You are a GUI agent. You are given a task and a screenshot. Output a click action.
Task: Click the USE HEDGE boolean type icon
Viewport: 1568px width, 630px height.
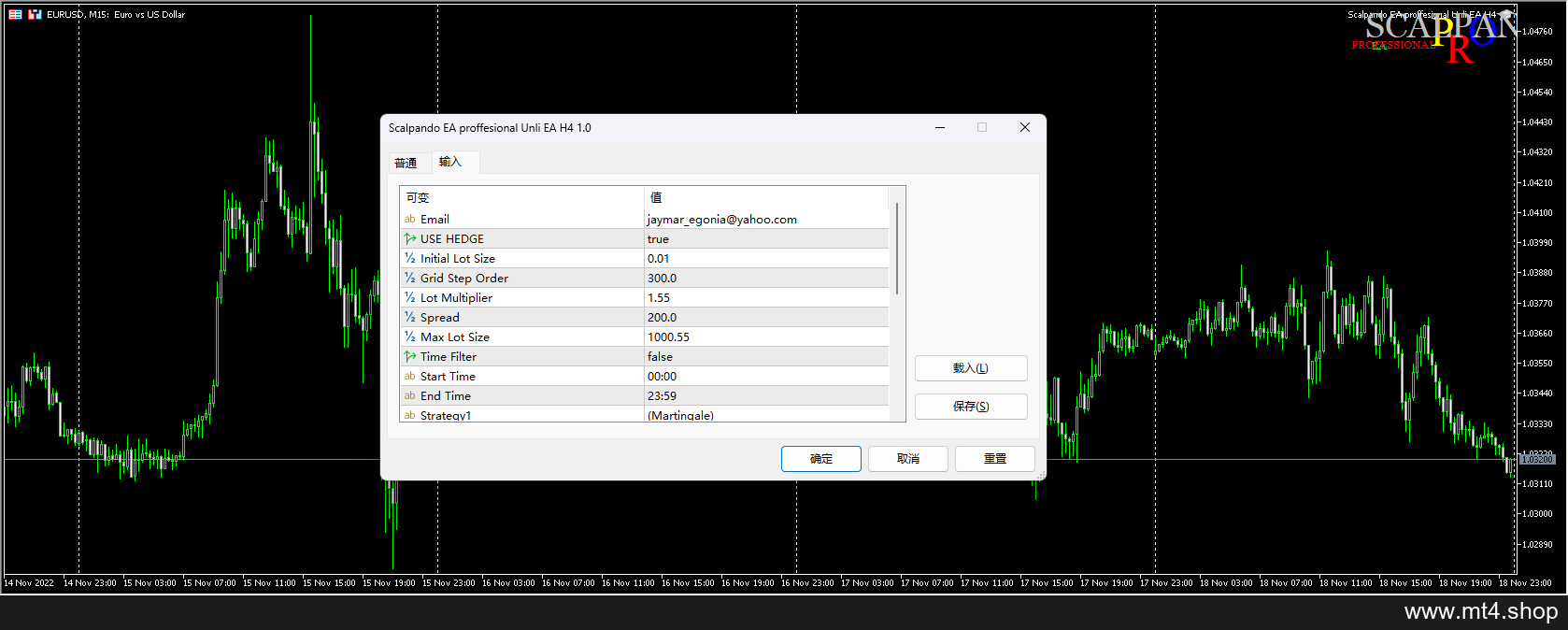(409, 239)
